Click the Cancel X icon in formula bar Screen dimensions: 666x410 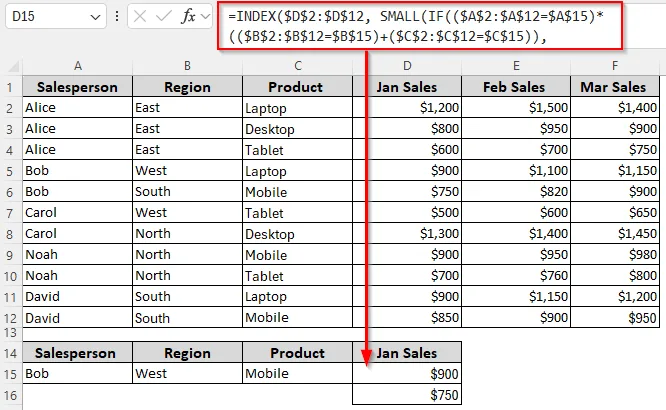point(140,17)
